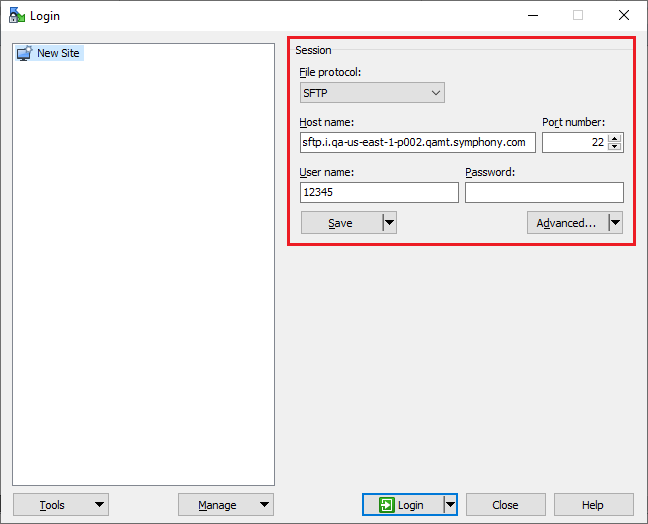Close the Login window with X
Viewport: 648px width, 524px height.
(624, 15)
